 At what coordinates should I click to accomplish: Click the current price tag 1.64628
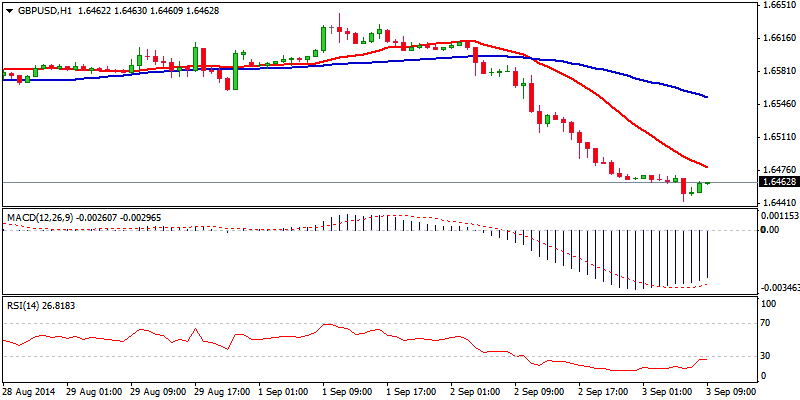click(778, 182)
